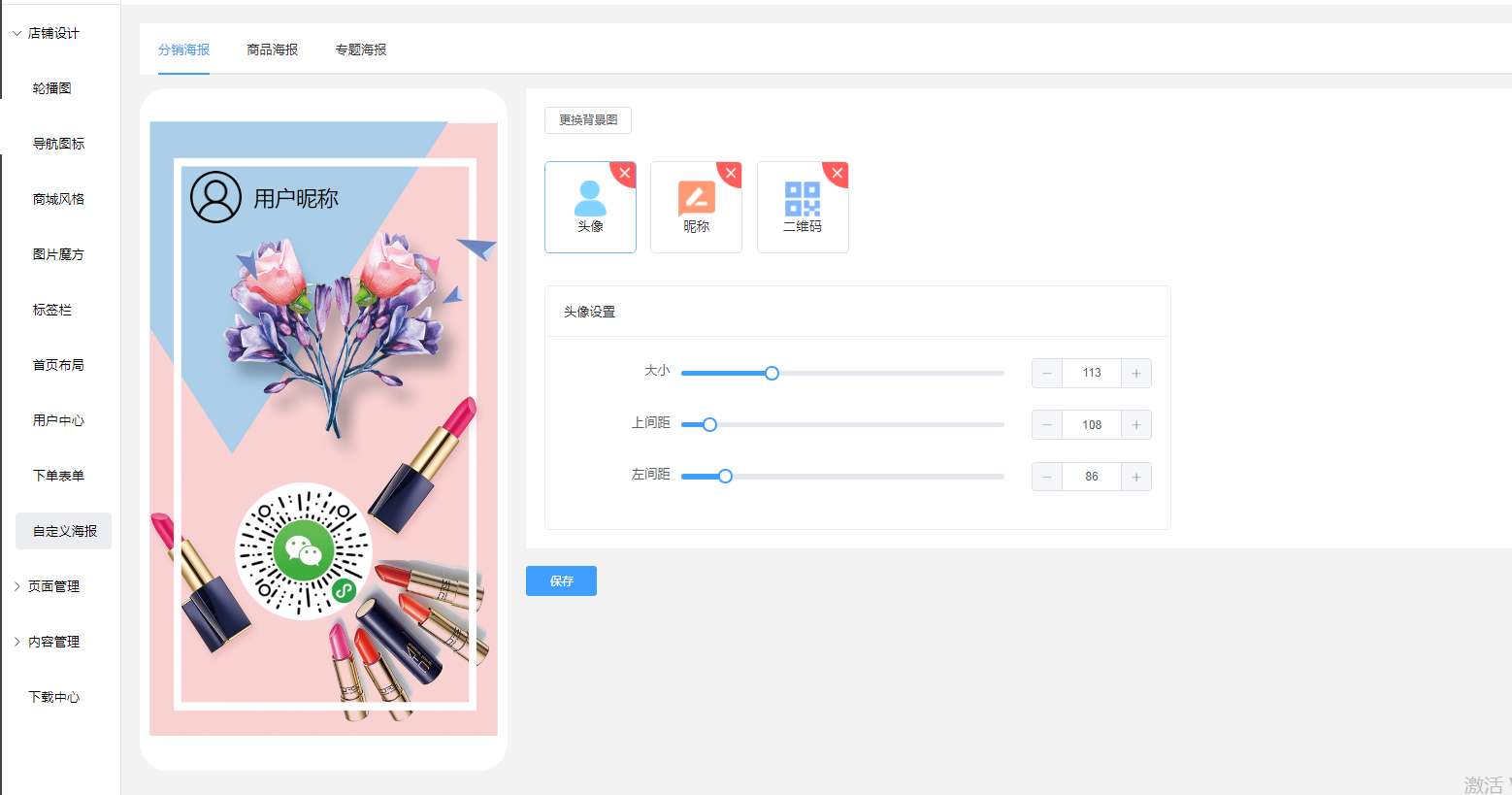Remove the 昵称 element with its red X

click(x=731, y=173)
